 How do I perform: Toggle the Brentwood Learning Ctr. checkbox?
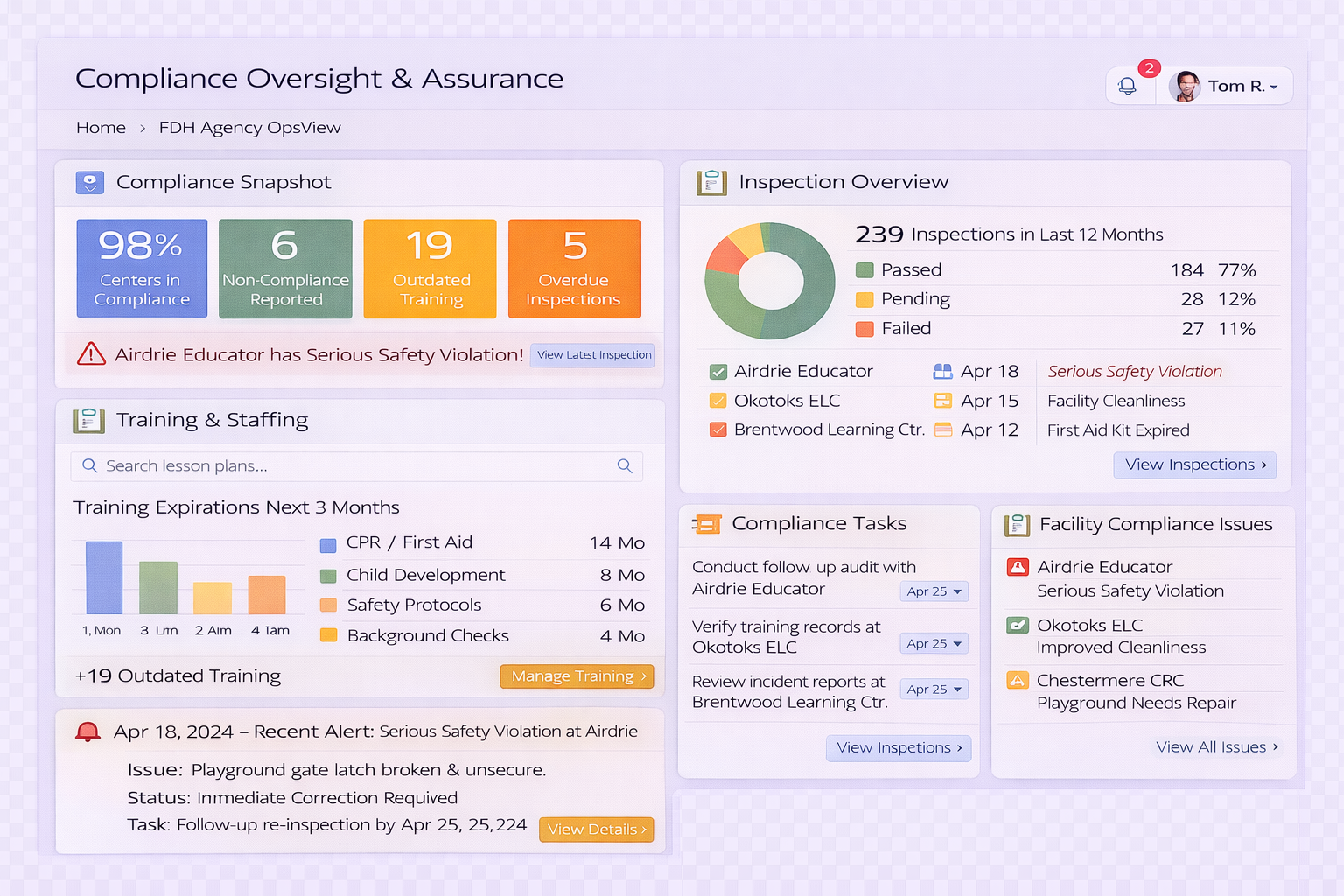718,430
